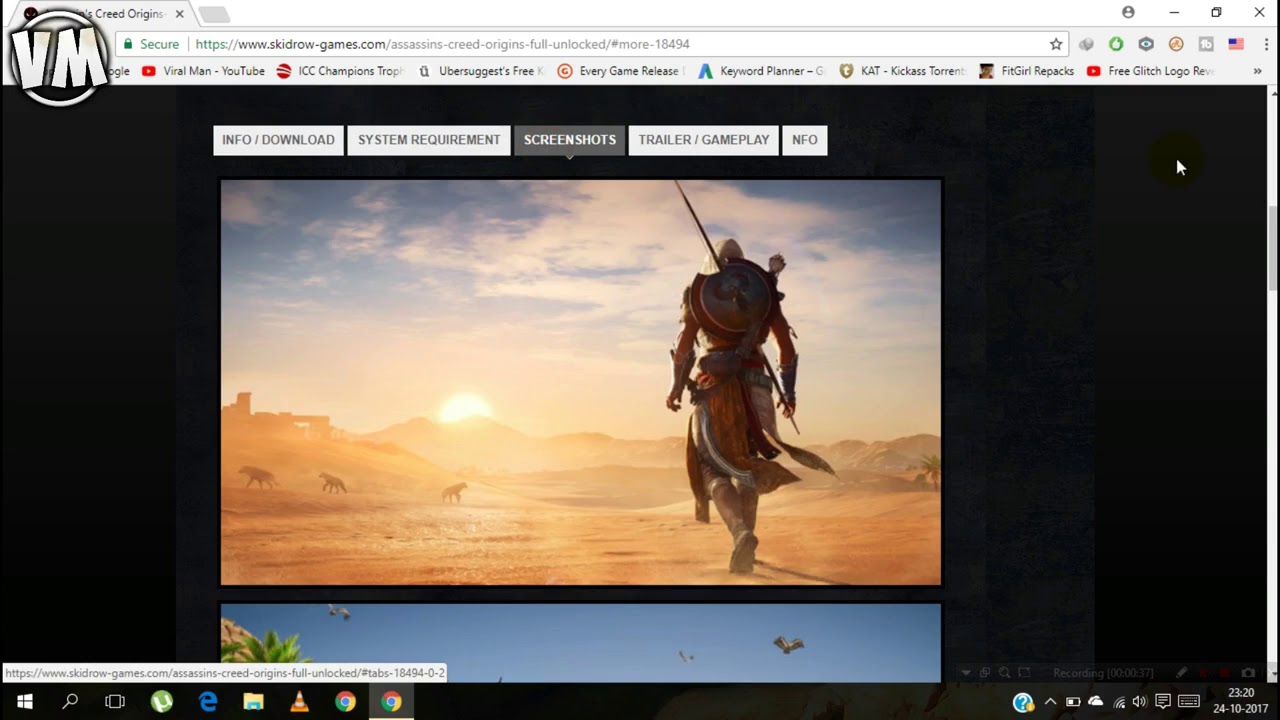
Task: Open the OneDrive cloud tray icon
Action: click(1096, 702)
